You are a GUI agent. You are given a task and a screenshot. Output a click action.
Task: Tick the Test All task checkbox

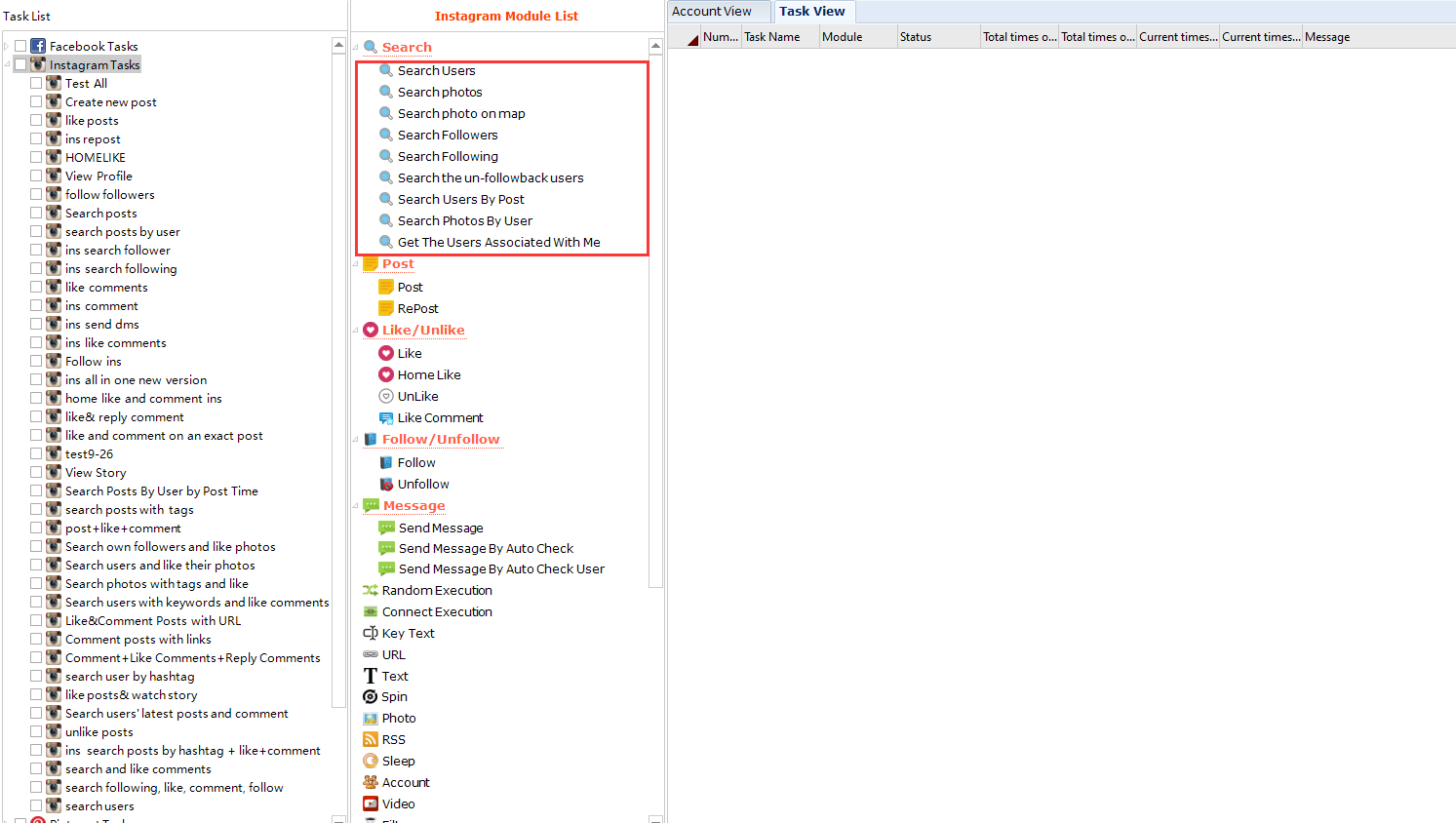click(36, 83)
